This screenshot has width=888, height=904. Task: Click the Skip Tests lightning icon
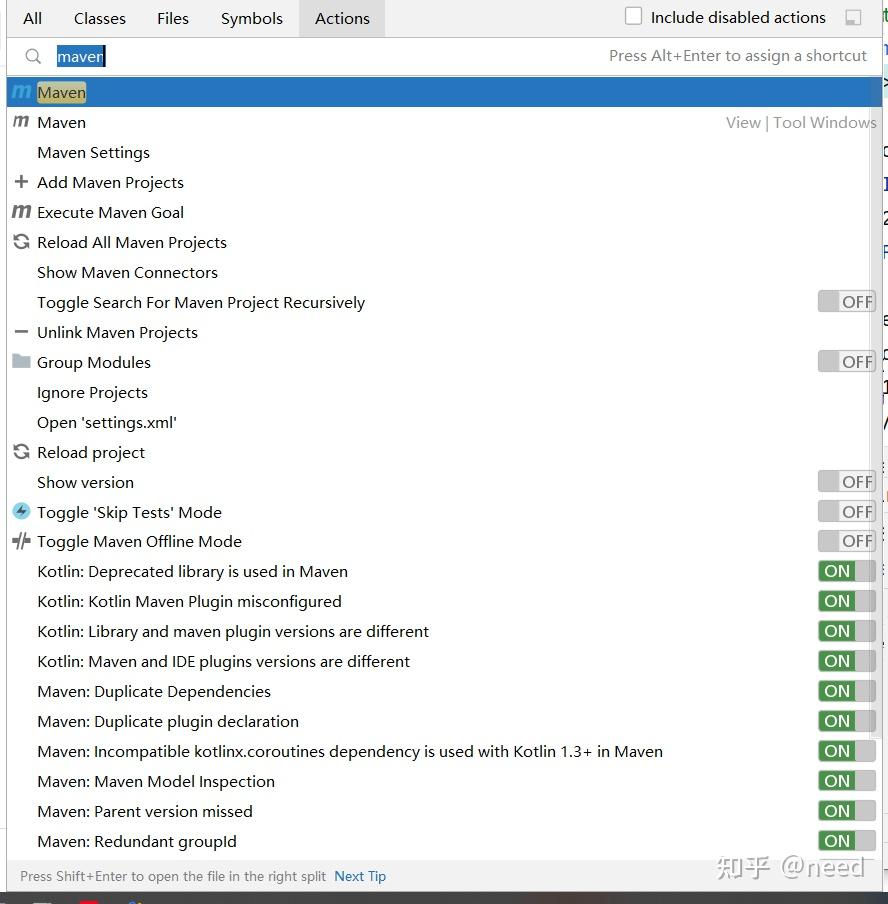click(x=21, y=511)
